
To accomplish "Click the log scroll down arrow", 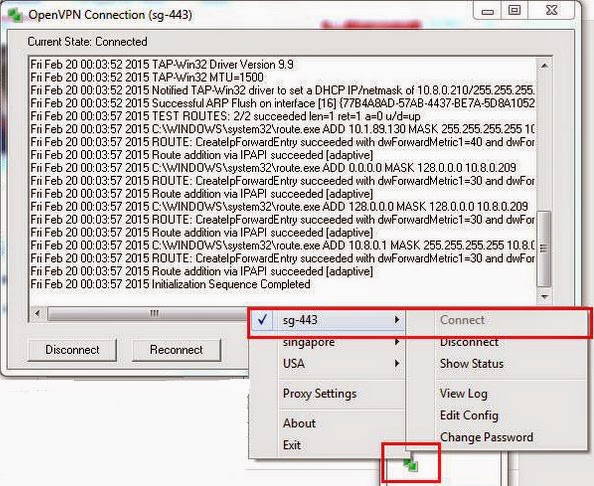I will (x=544, y=297).
